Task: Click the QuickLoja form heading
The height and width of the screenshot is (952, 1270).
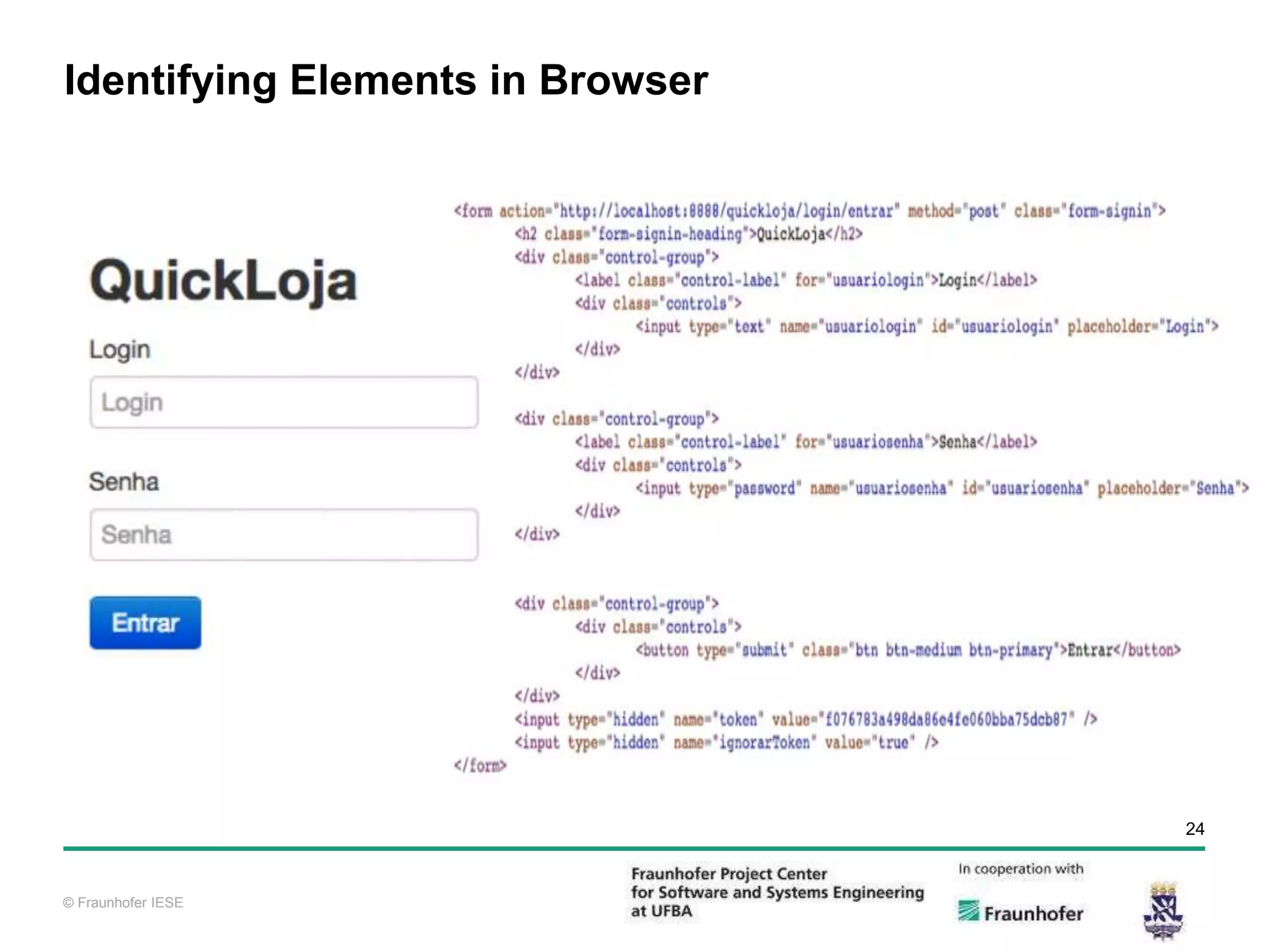Action: click(224, 283)
